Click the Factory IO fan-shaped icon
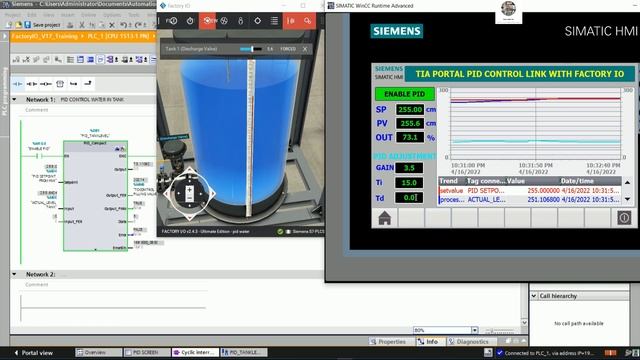Viewport: 640px width, 360px height. pyautogui.click(x=224, y=20)
